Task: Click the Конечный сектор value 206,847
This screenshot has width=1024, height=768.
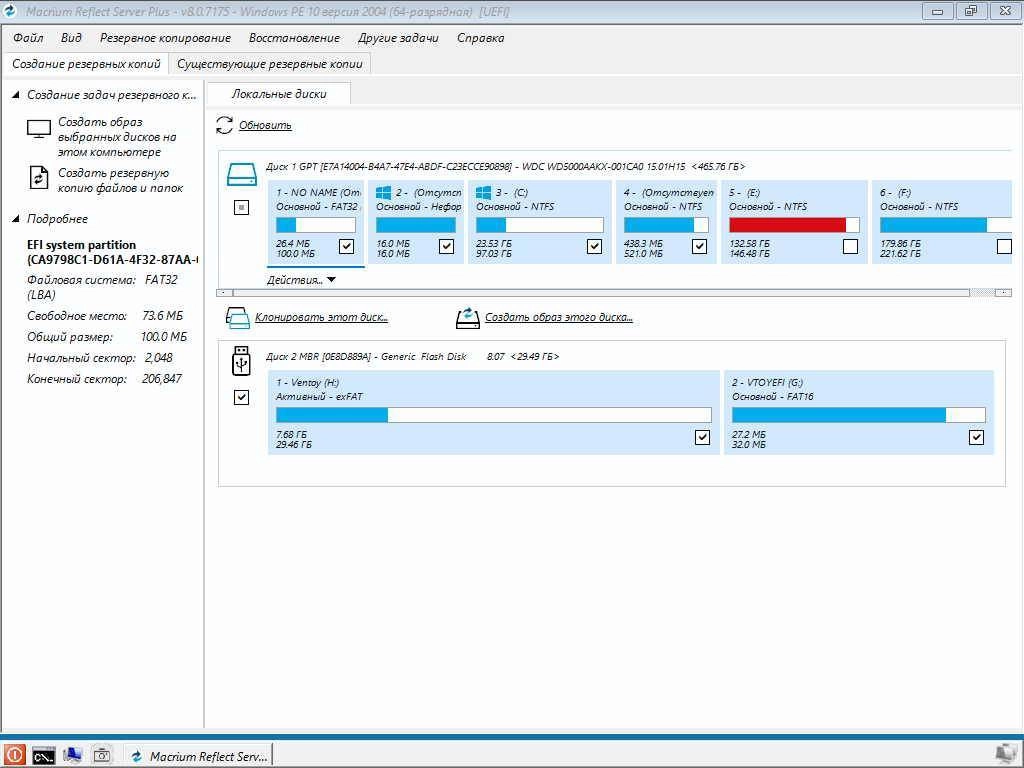Action: coord(162,379)
